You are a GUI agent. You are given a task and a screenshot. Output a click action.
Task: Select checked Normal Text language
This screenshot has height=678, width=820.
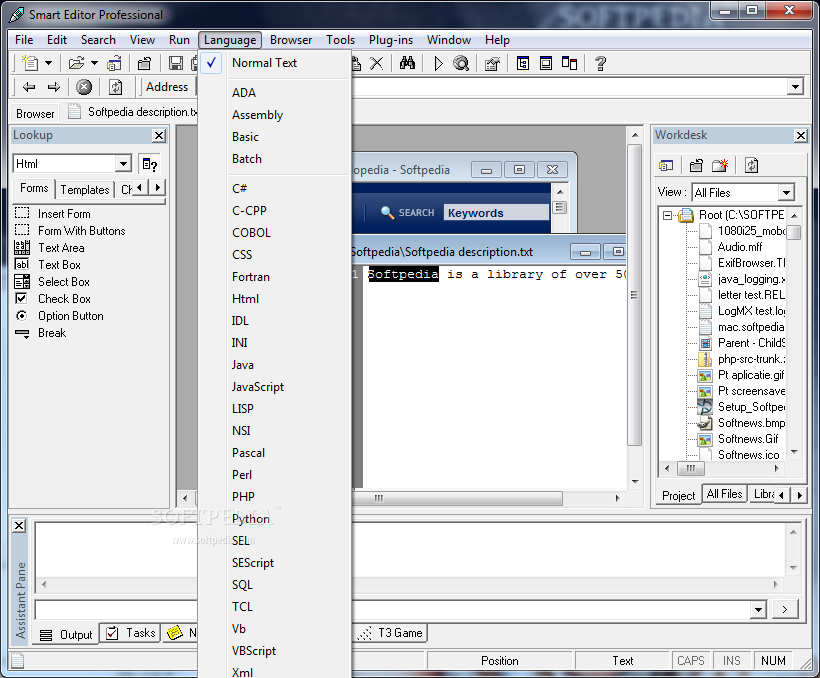pos(274,63)
